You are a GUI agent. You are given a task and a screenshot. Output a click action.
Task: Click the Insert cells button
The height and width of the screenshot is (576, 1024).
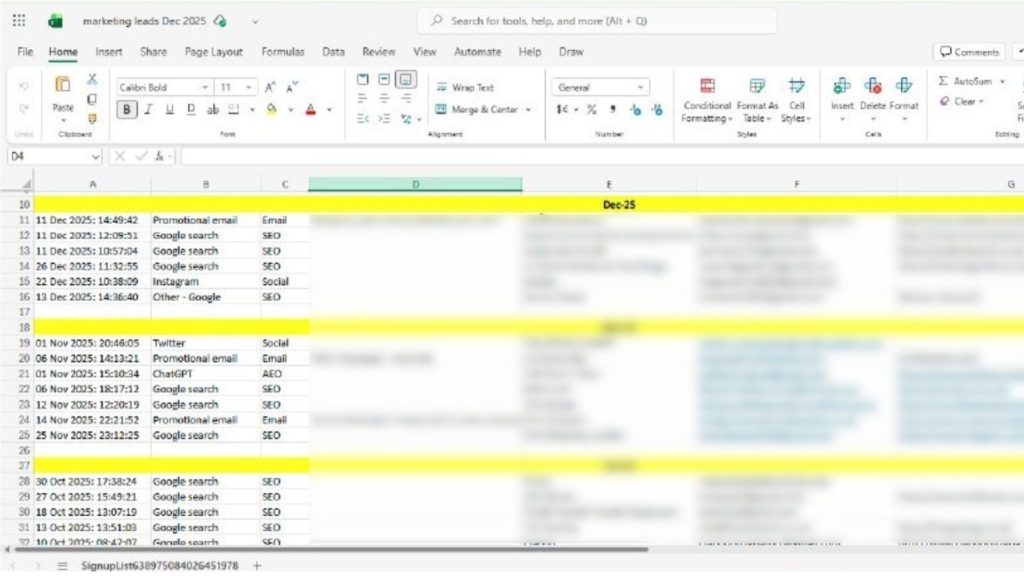coord(842,101)
